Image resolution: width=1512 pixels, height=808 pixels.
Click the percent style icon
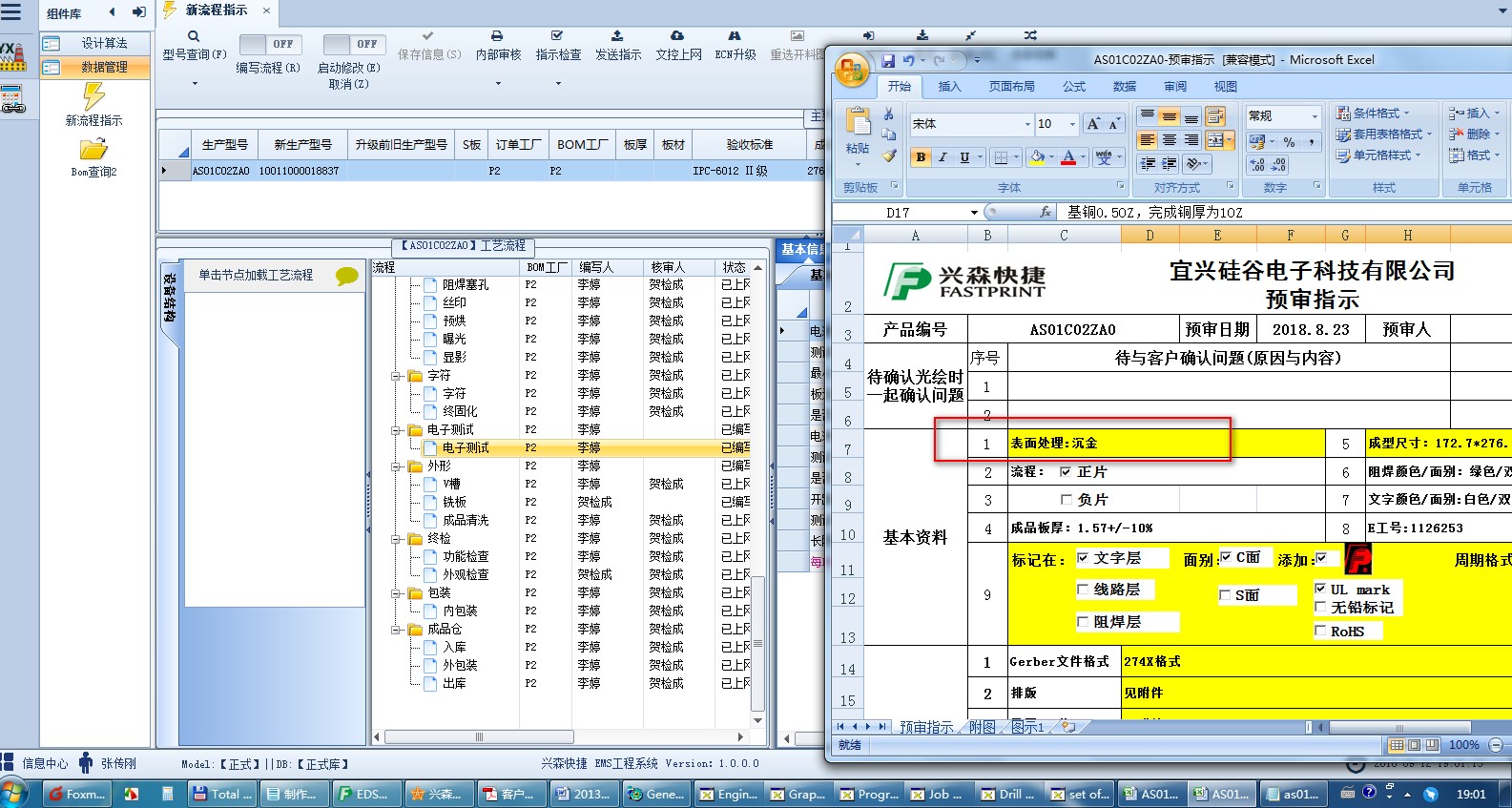tap(1289, 142)
